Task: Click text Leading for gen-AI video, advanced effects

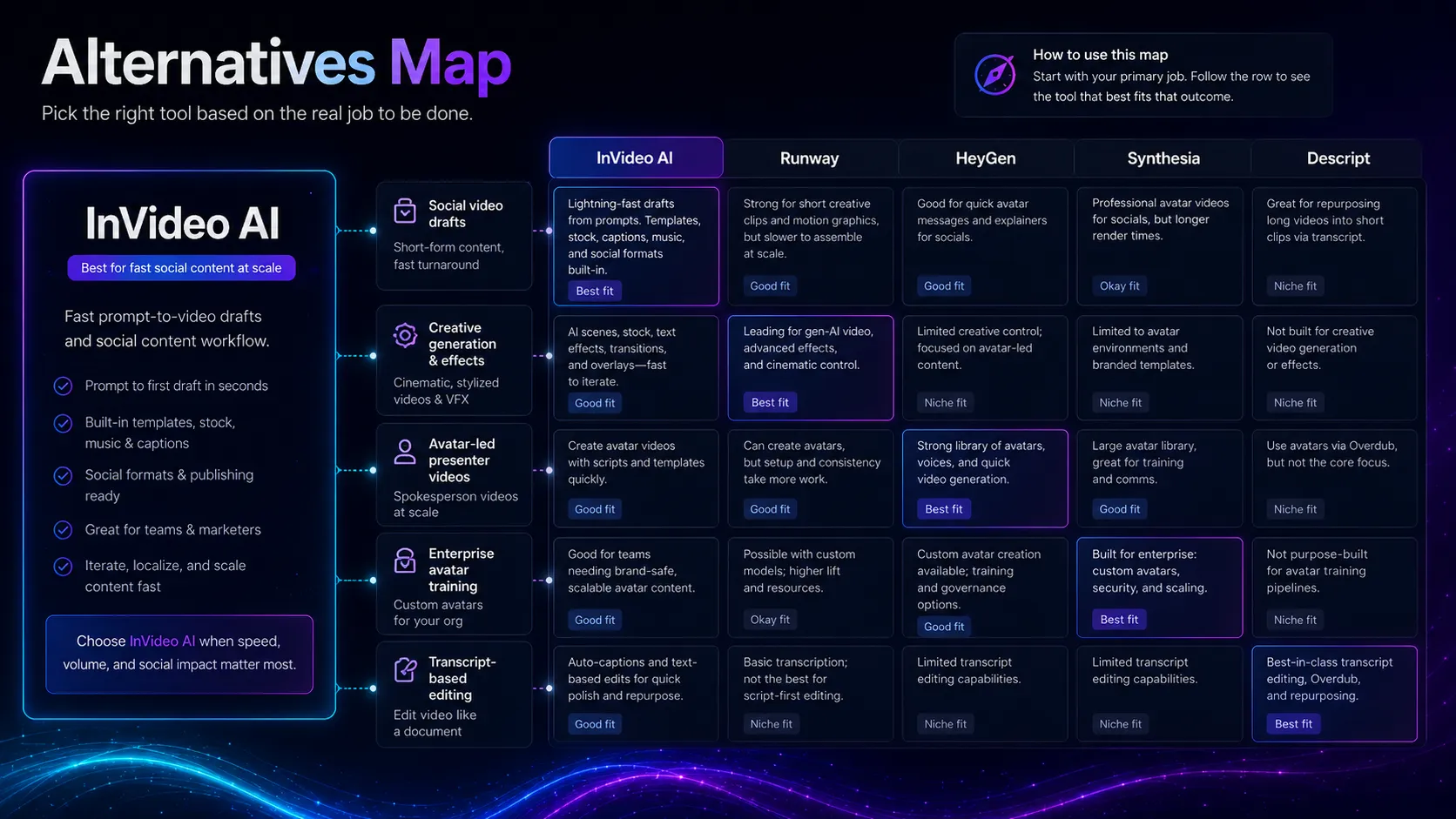Action: [808, 348]
